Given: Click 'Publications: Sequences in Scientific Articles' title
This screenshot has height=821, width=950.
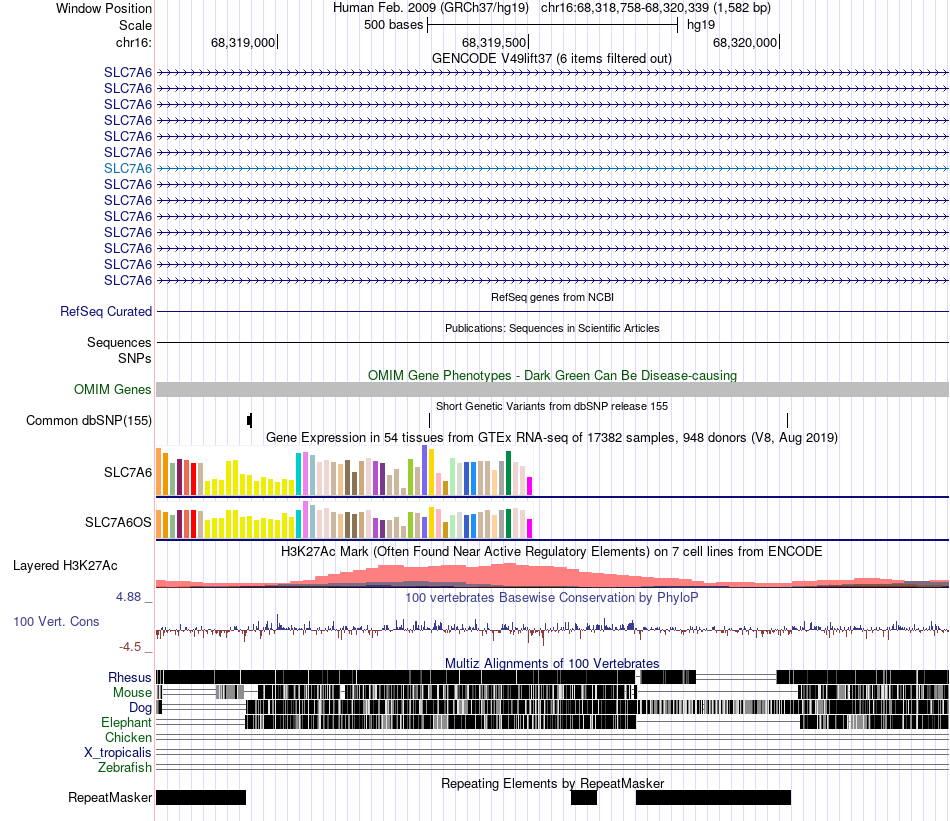Looking at the screenshot, I should (x=552, y=328).
